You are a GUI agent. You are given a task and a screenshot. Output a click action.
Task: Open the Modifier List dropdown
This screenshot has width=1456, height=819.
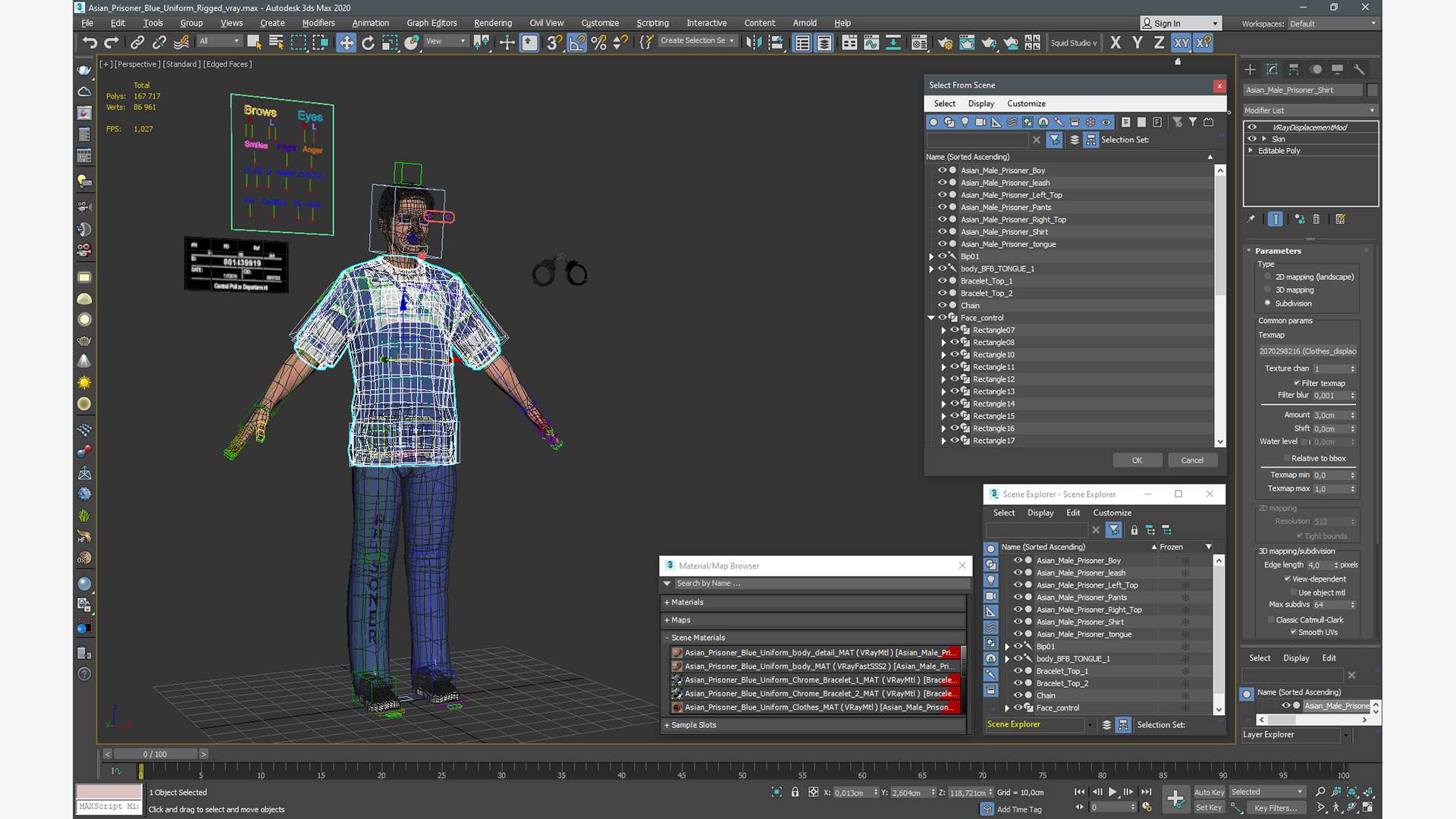click(1310, 110)
